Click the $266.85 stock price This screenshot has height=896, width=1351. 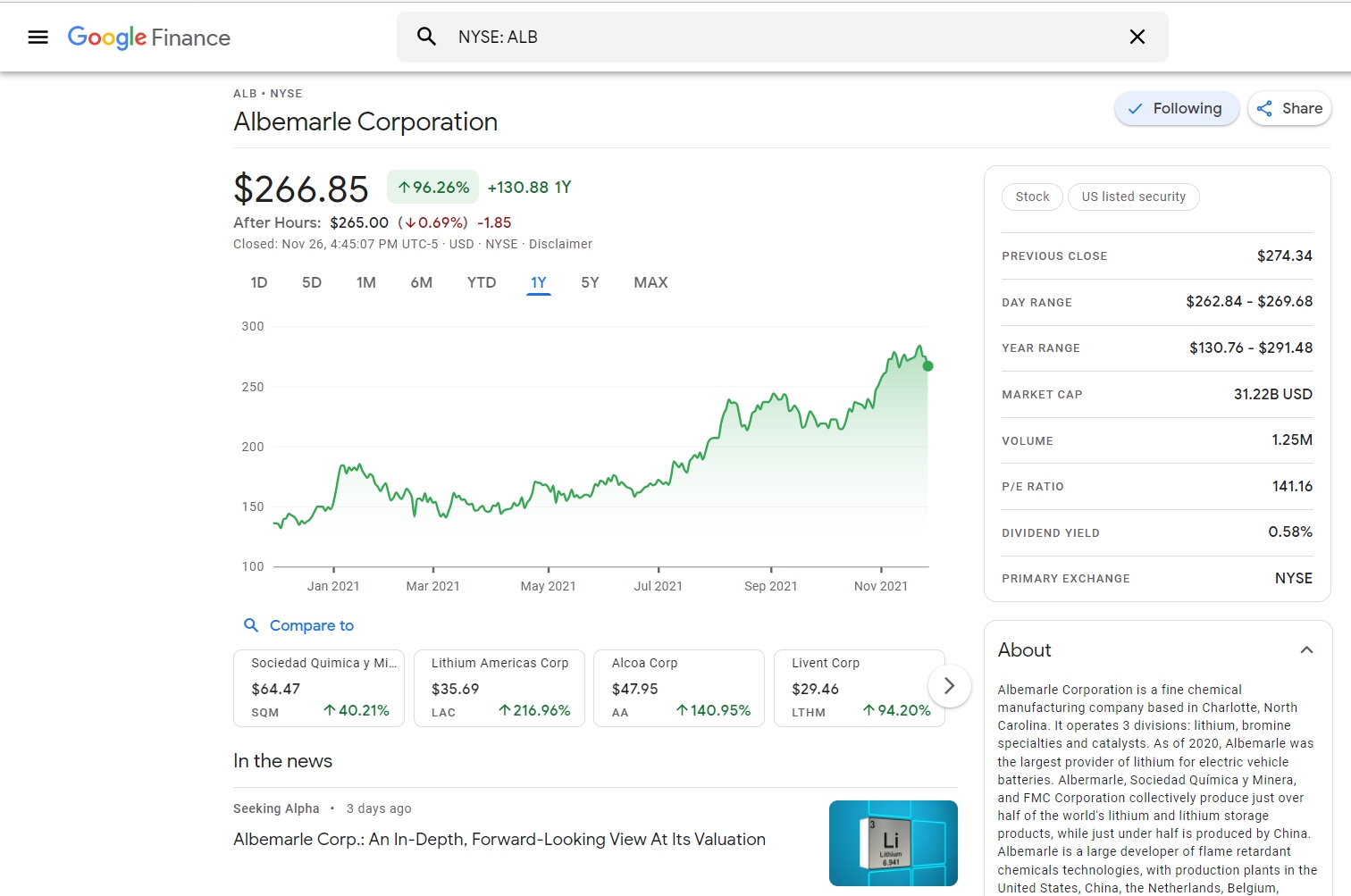point(301,189)
